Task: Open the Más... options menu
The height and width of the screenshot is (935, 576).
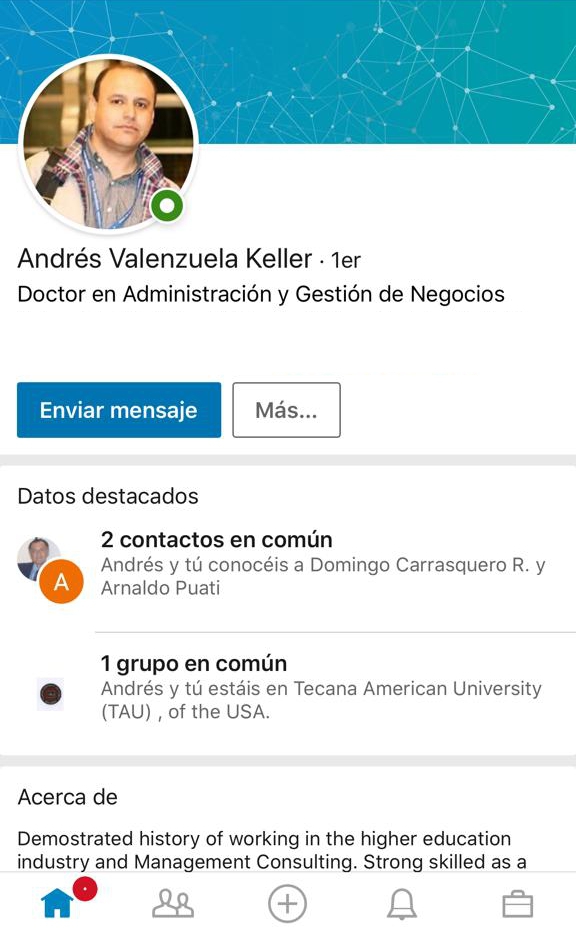Action: 286,410
